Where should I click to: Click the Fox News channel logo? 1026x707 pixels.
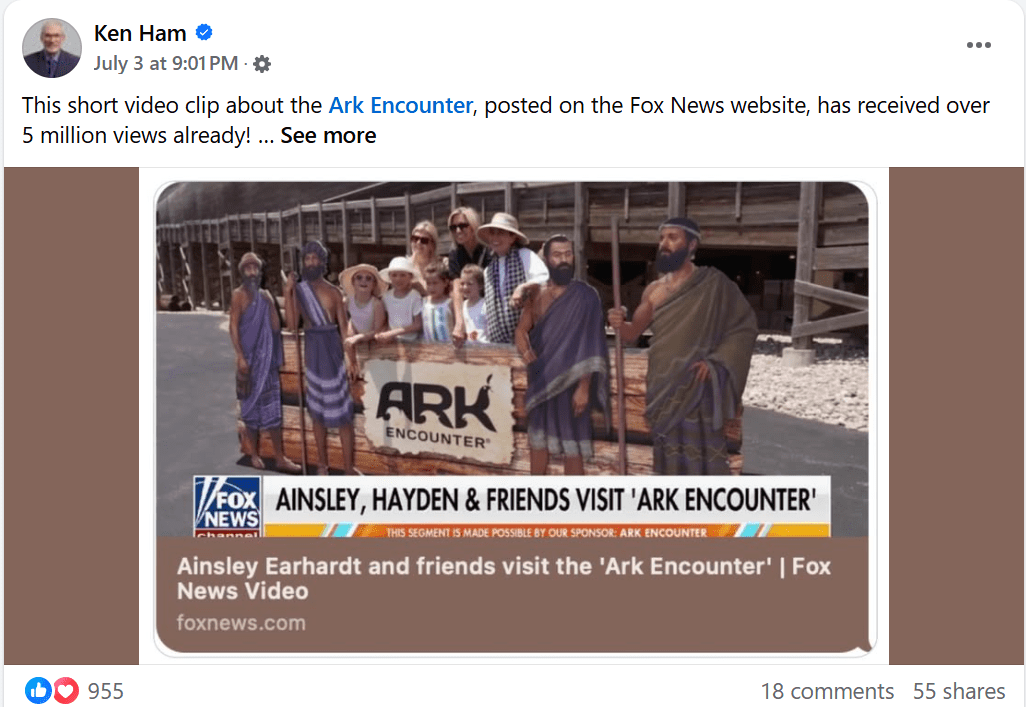227,507
